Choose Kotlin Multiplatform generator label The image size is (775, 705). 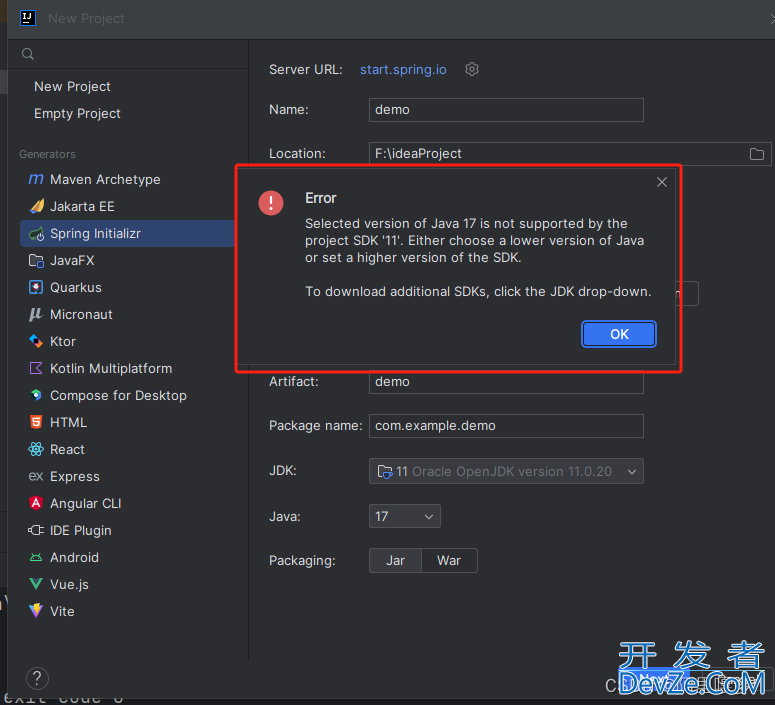click(111, 368)
